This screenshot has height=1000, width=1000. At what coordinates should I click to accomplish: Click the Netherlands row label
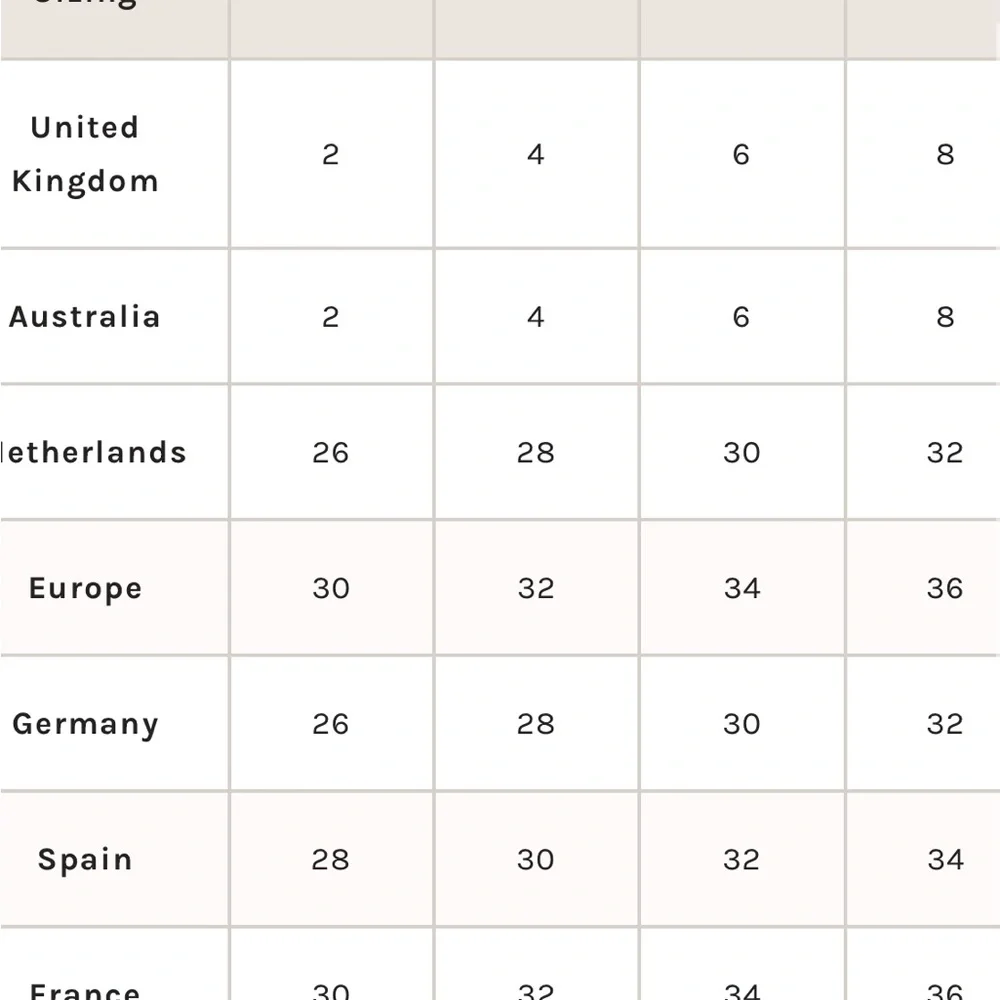(93, 452)
